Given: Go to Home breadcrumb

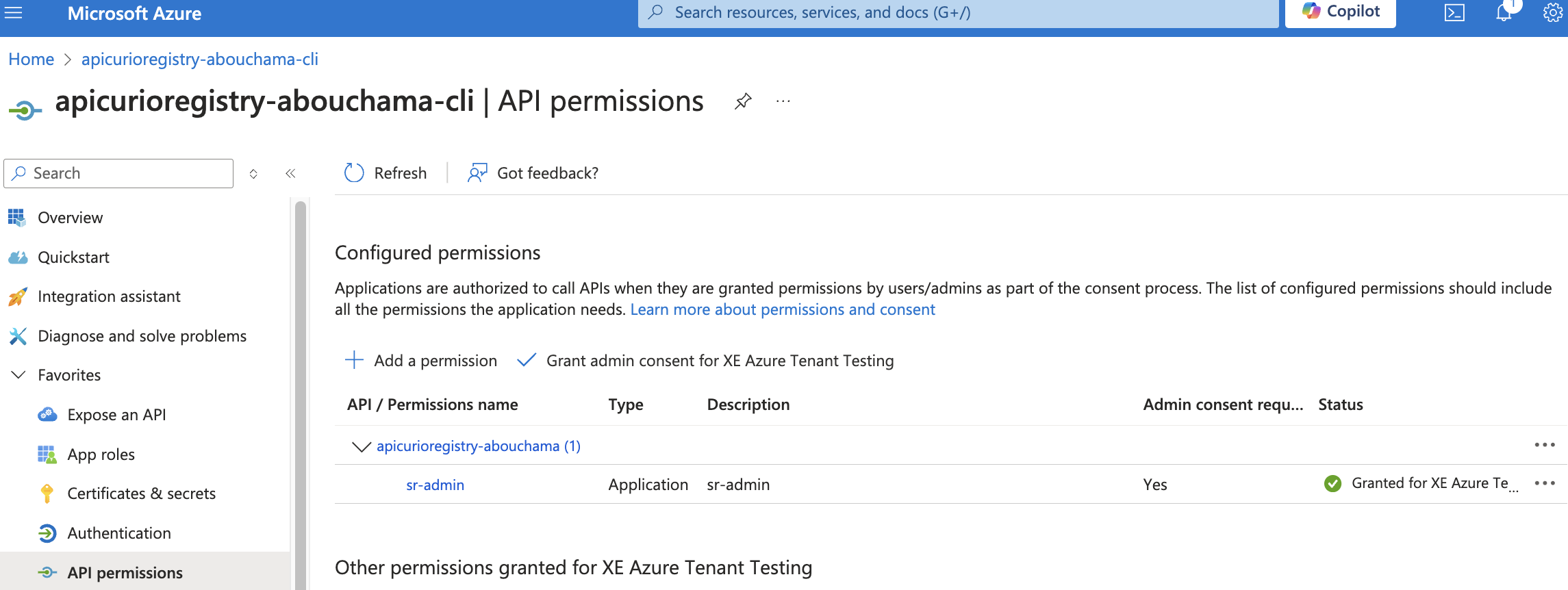Looking at the screenshot, I should 31,60.
